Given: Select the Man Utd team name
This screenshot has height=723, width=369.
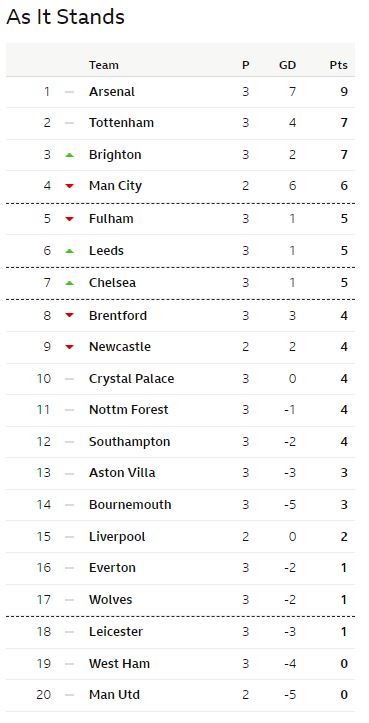Looking at the screenshot, I should pos(114,695).
